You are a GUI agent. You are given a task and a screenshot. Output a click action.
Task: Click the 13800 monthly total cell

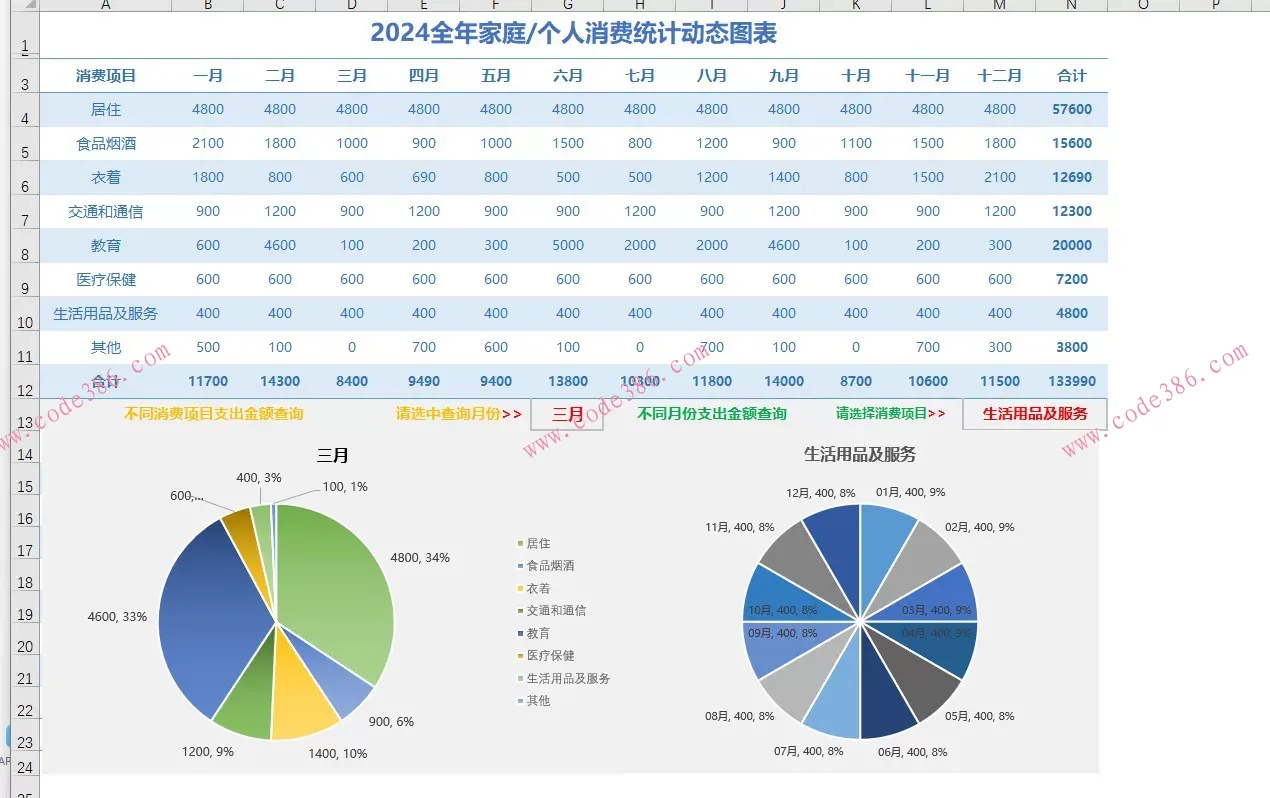(x=568, y=382)
